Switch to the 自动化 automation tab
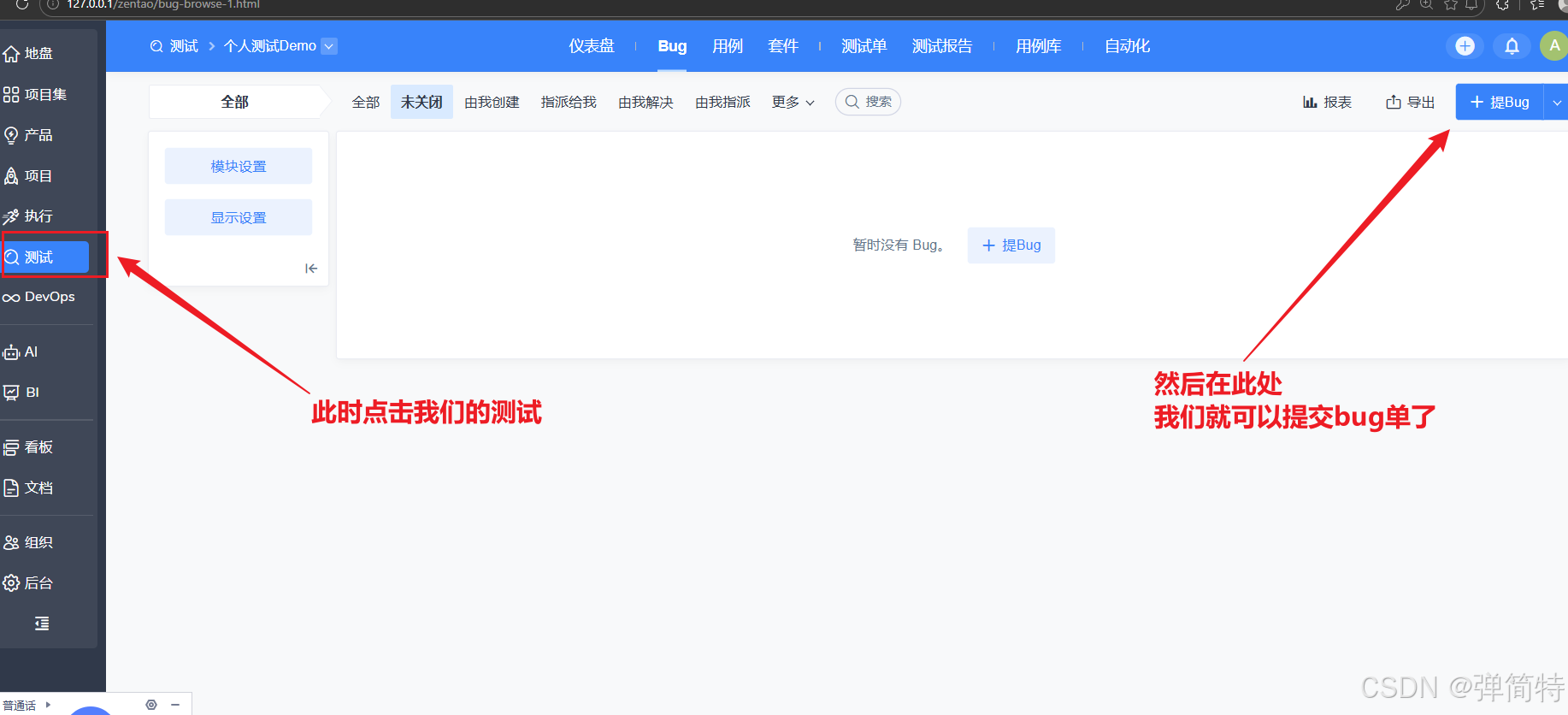1568x715 pixels. 1127,46
